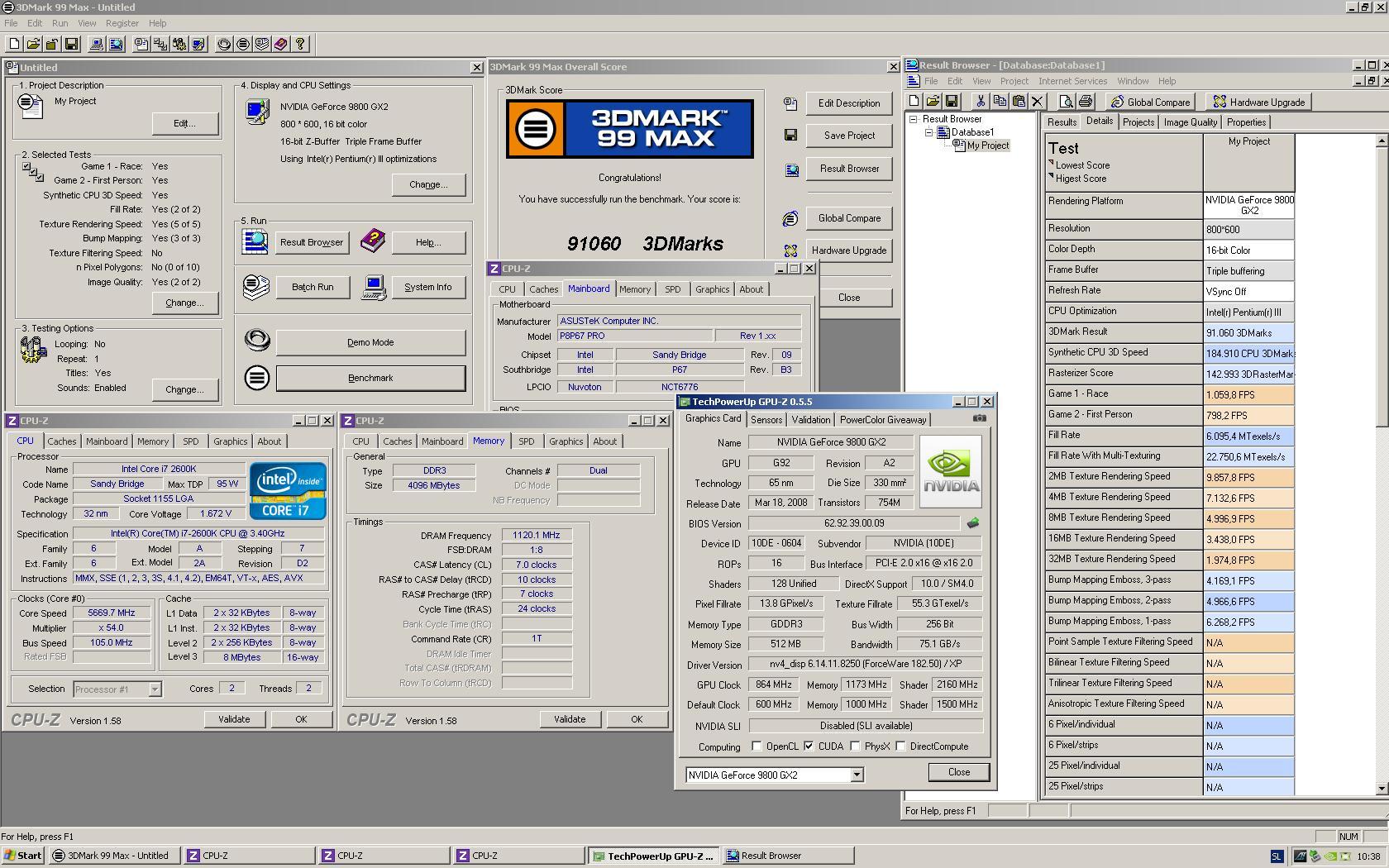Click Windows Start button

pyautogui.click(x=23, y=856)
